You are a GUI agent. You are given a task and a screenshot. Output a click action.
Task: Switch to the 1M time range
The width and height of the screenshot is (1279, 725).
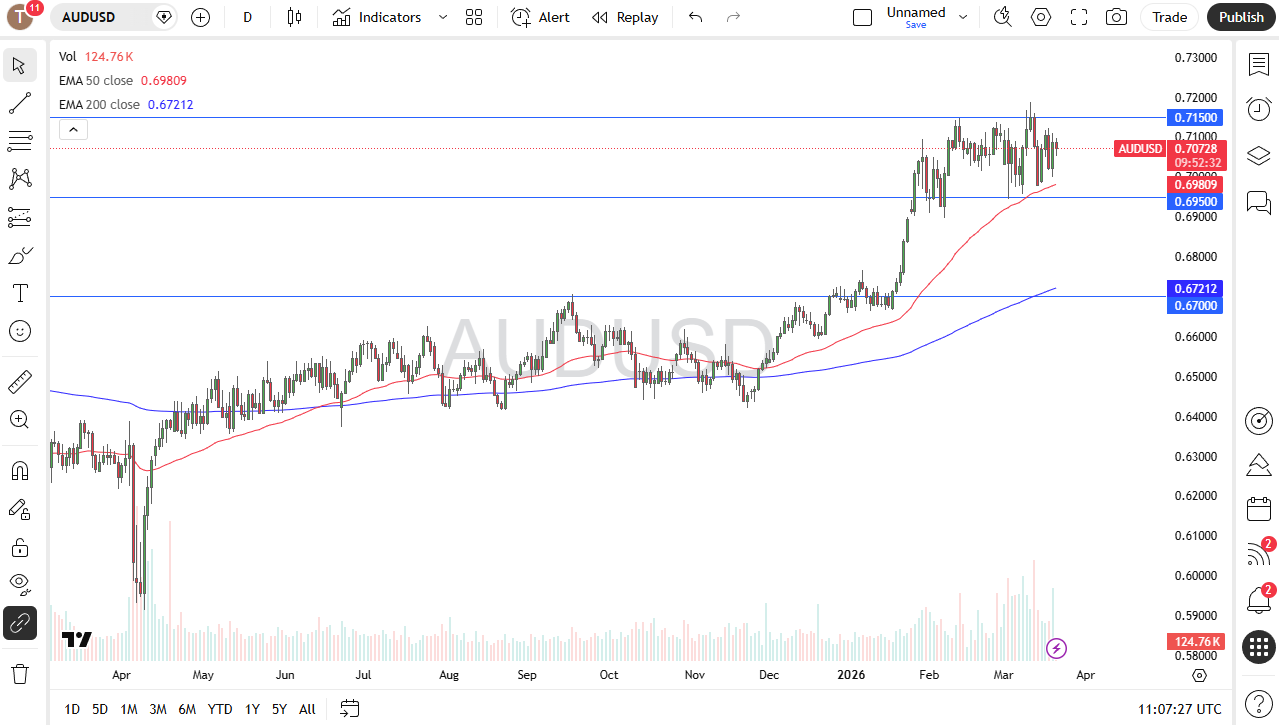click(129, 709)
